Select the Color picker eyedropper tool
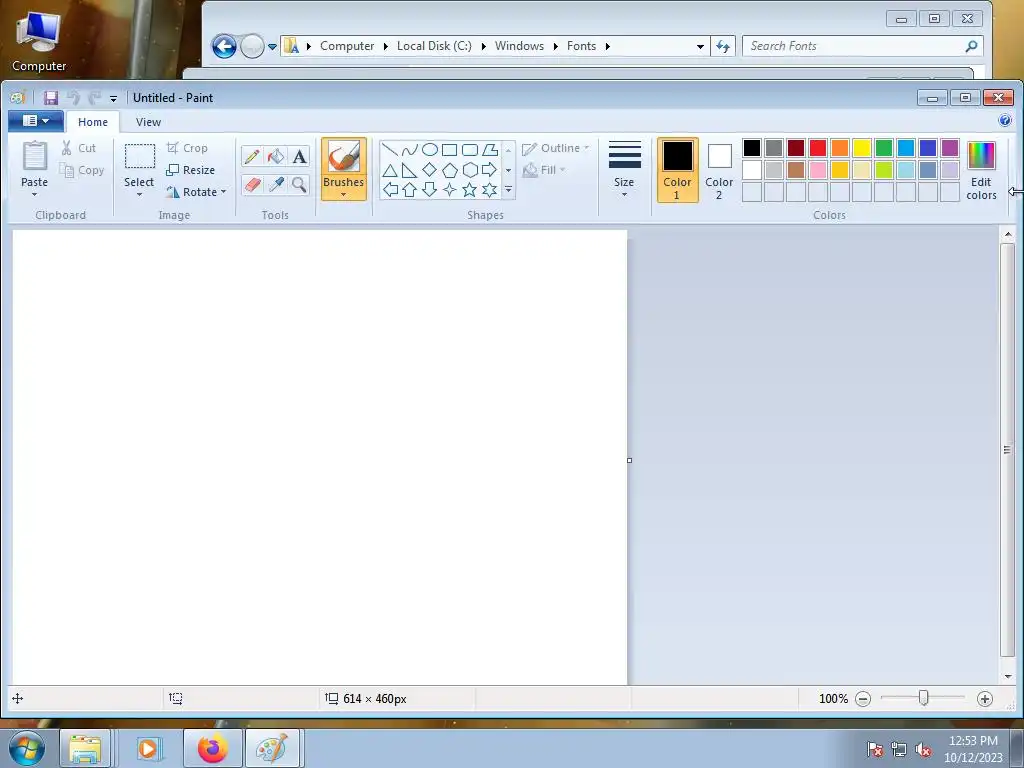The width and height of the screenshot is (1024, 768). click(x=276, y=184)
